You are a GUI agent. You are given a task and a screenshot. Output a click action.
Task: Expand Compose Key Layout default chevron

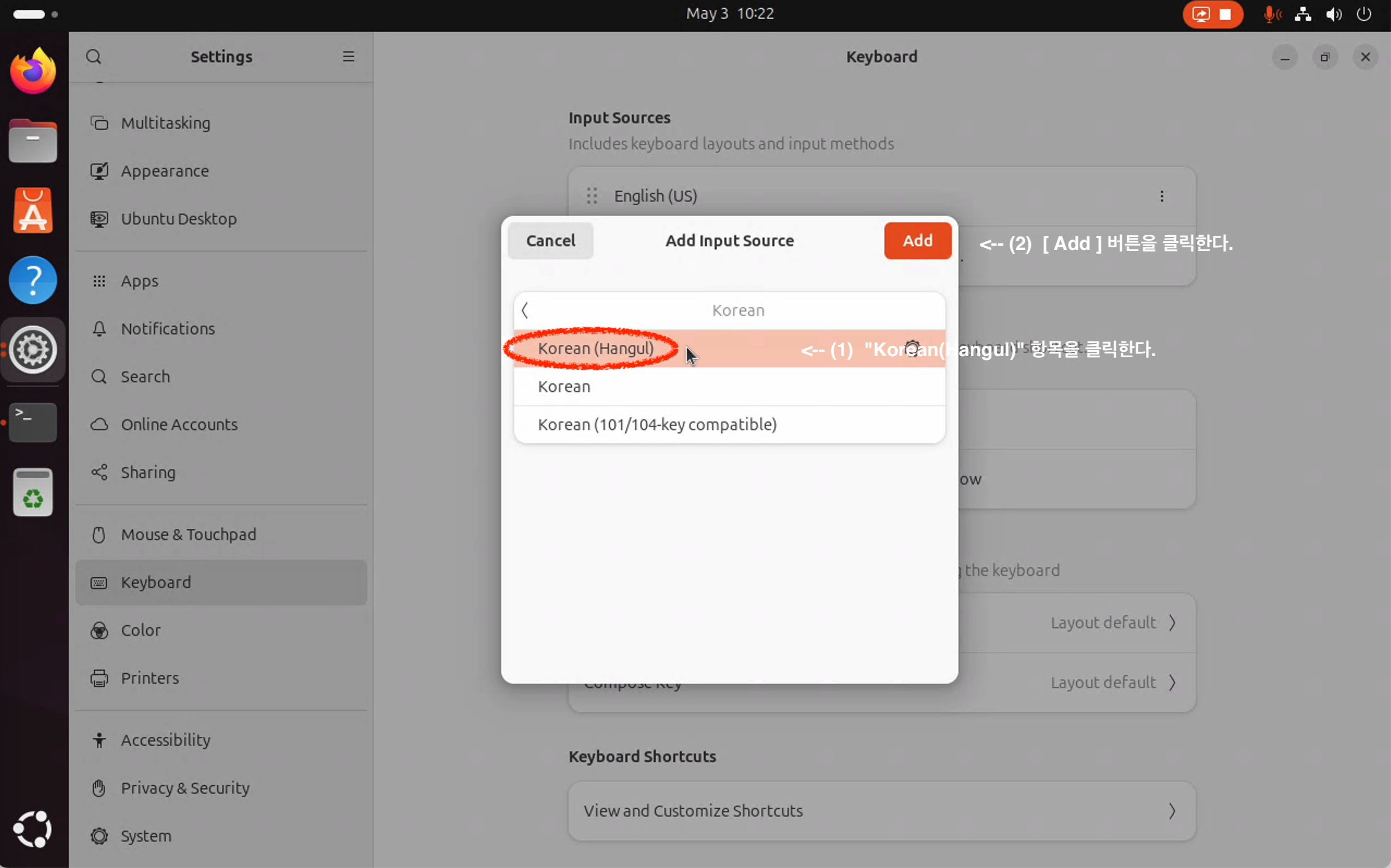1172,682
